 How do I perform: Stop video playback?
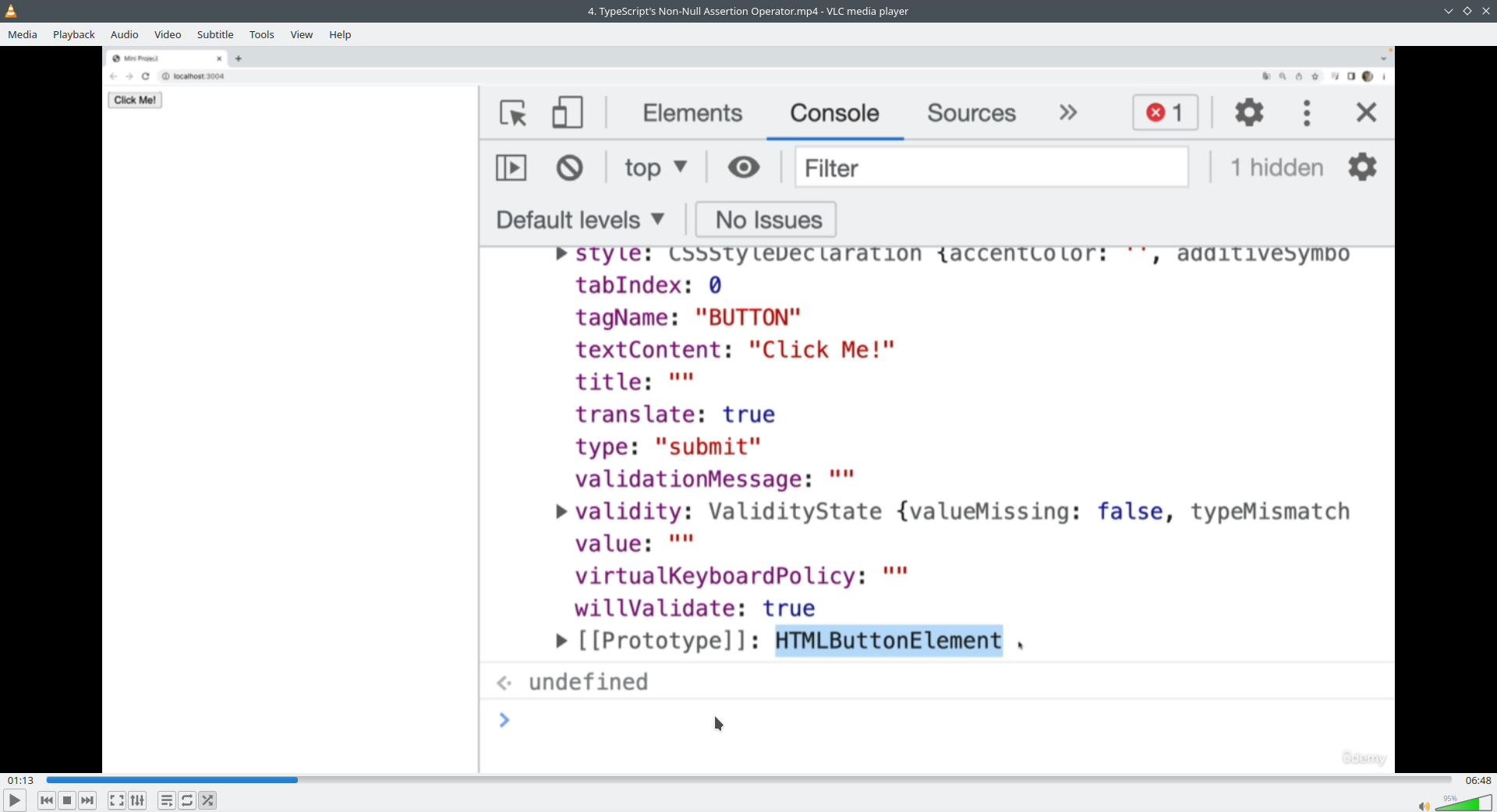(67, 800)
